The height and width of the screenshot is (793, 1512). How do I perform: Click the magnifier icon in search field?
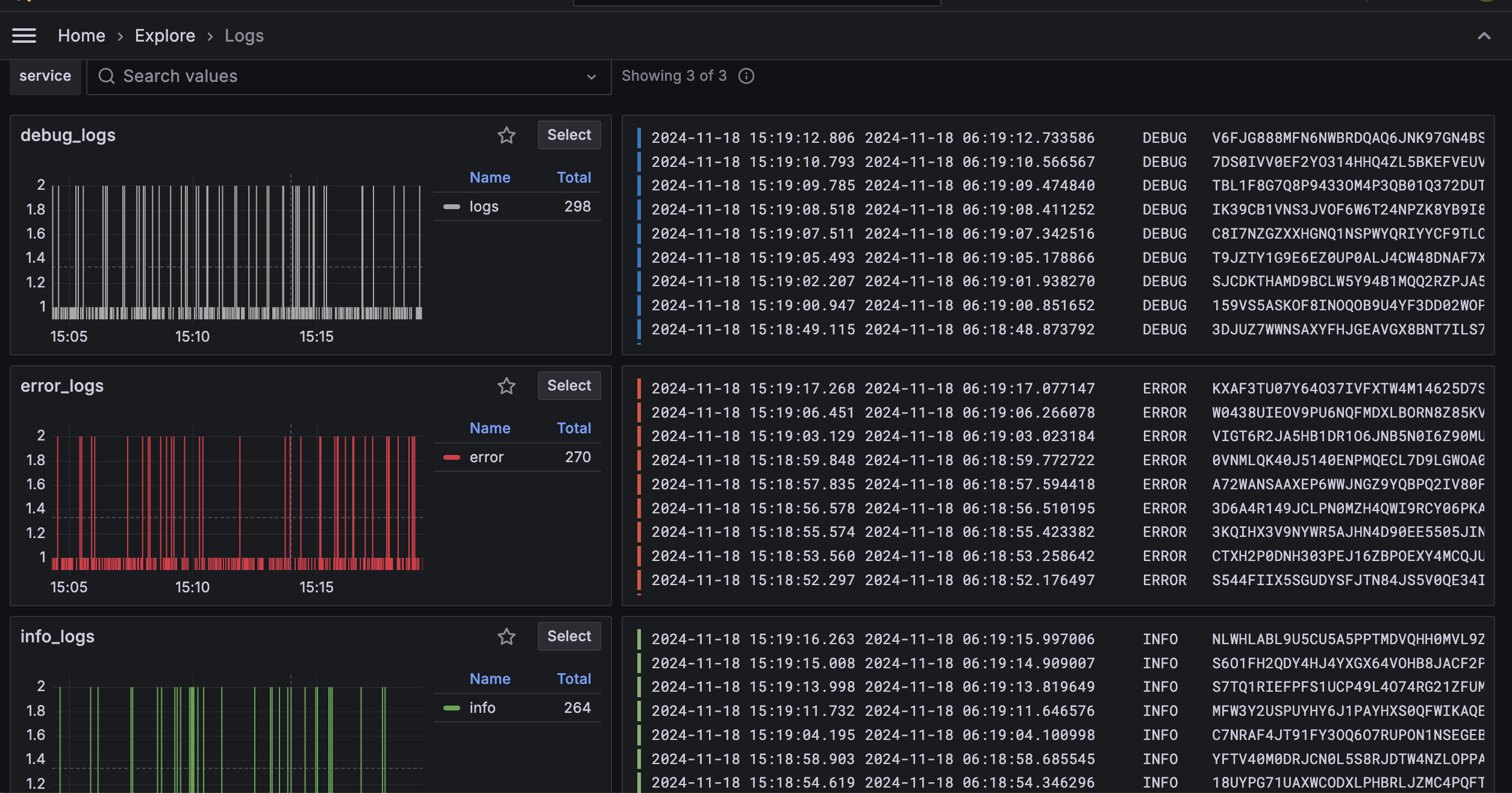coord(107,76)
